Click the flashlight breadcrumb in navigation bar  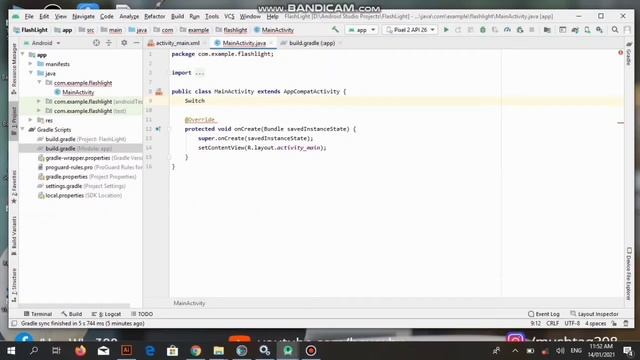(231, 30)
